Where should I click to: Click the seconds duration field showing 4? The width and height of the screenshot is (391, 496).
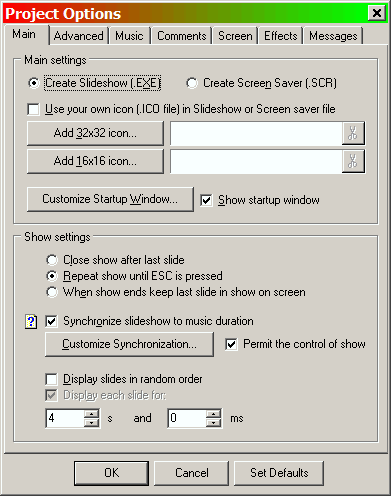coord(65,418)
